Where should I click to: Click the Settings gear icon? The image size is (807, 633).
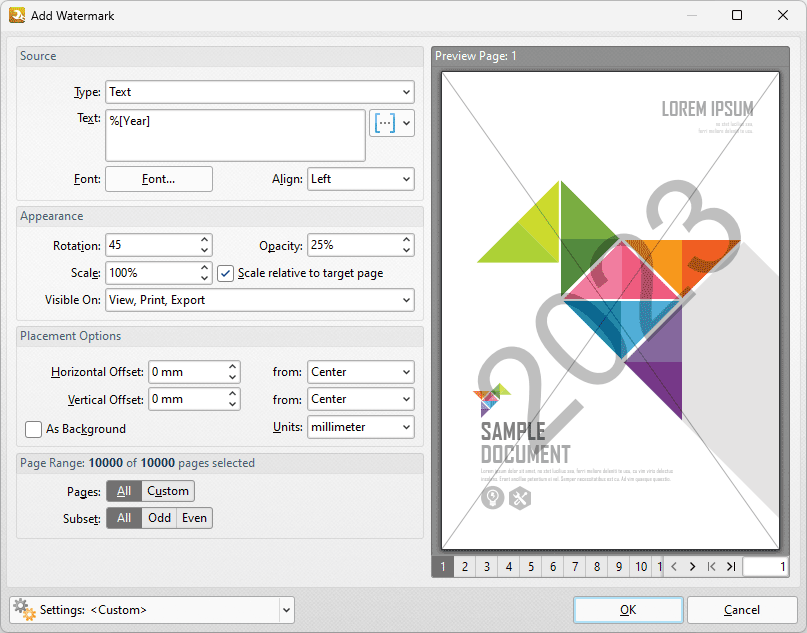(24, 609)
